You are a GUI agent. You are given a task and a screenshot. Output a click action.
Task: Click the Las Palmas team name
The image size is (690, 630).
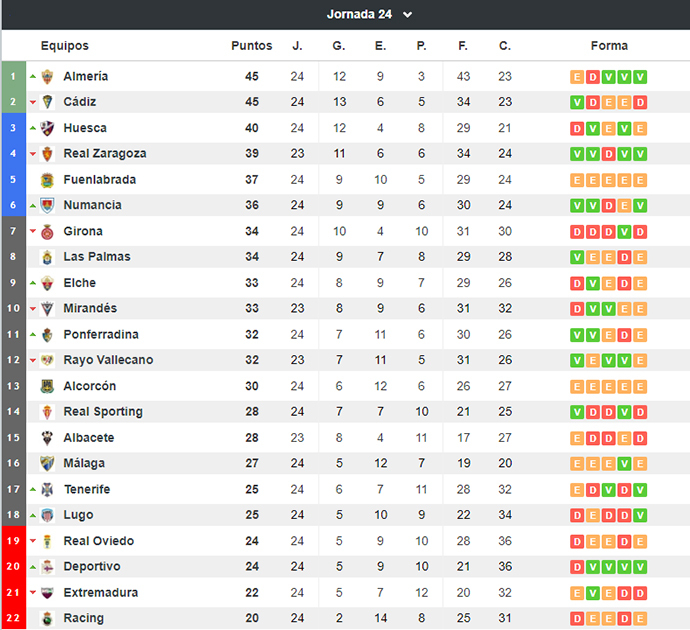pyautogui.click(x=97, y=256)
